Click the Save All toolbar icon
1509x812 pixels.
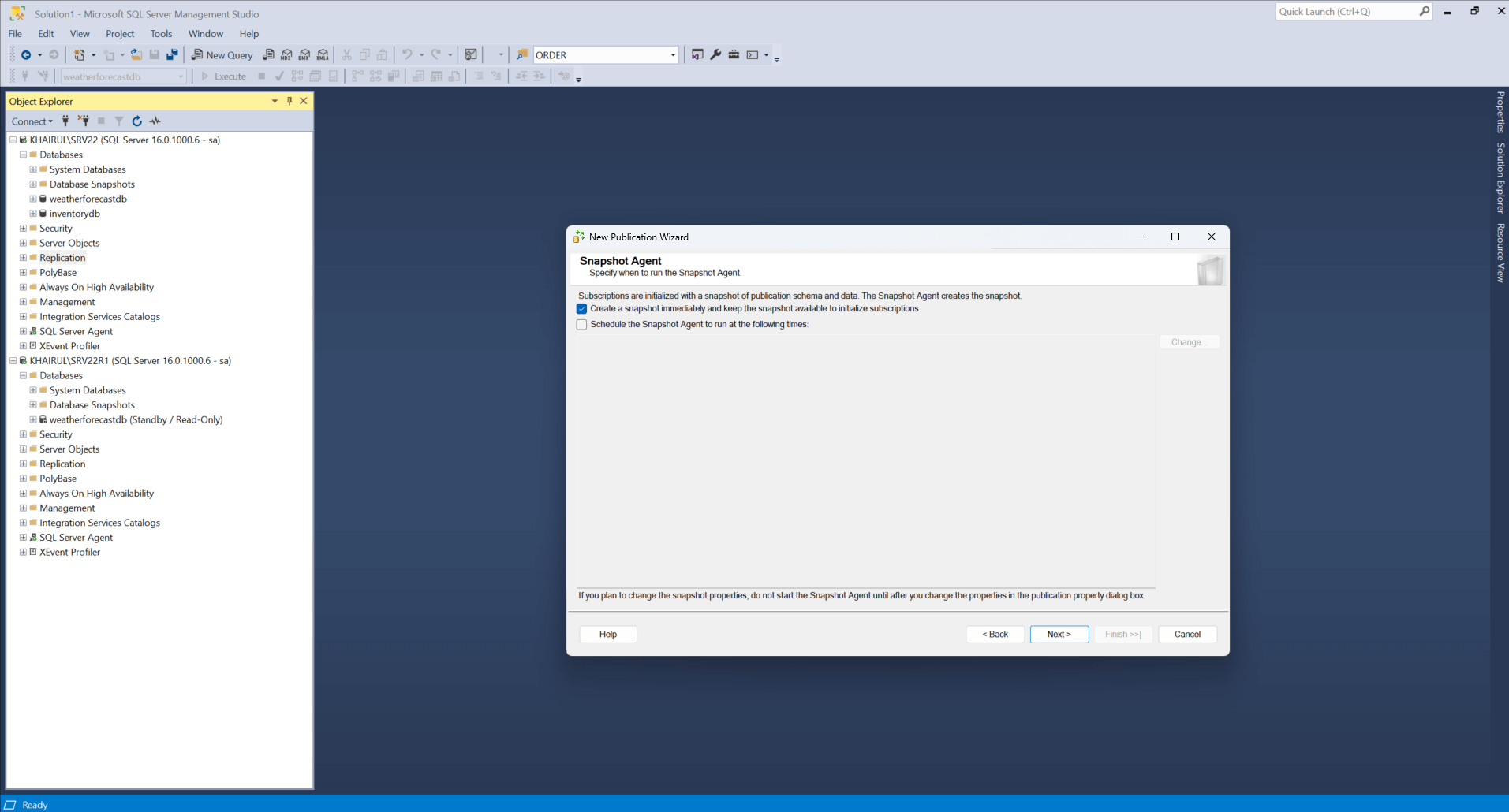coord(172,55)
